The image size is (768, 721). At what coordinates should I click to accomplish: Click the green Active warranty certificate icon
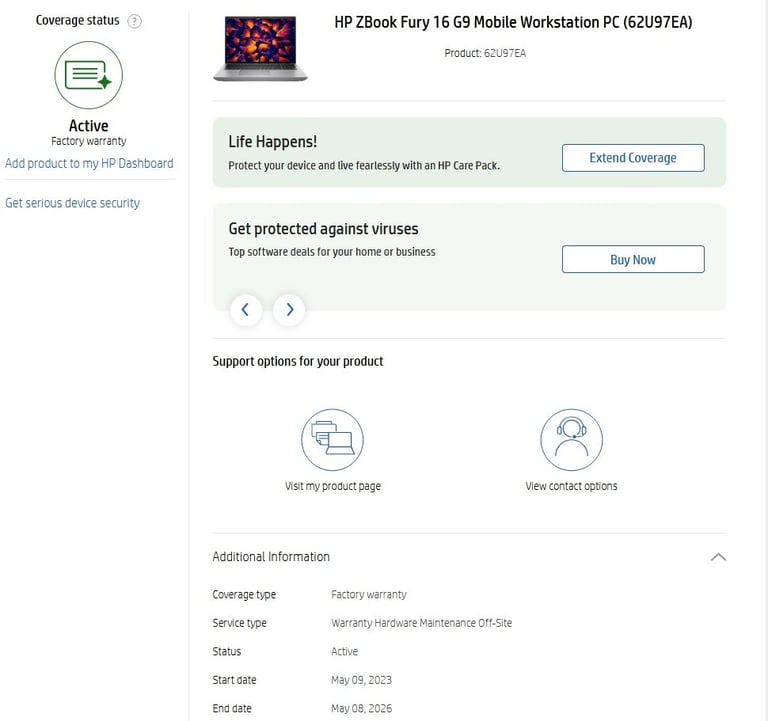click(x=89, y=75)
